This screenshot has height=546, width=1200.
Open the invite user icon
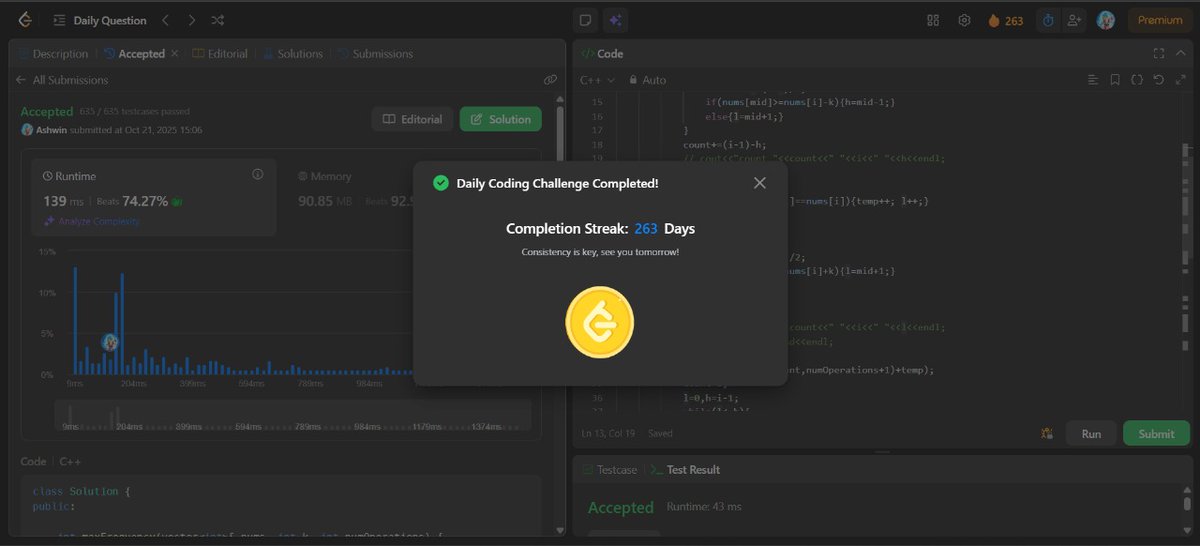[1075, 20]
